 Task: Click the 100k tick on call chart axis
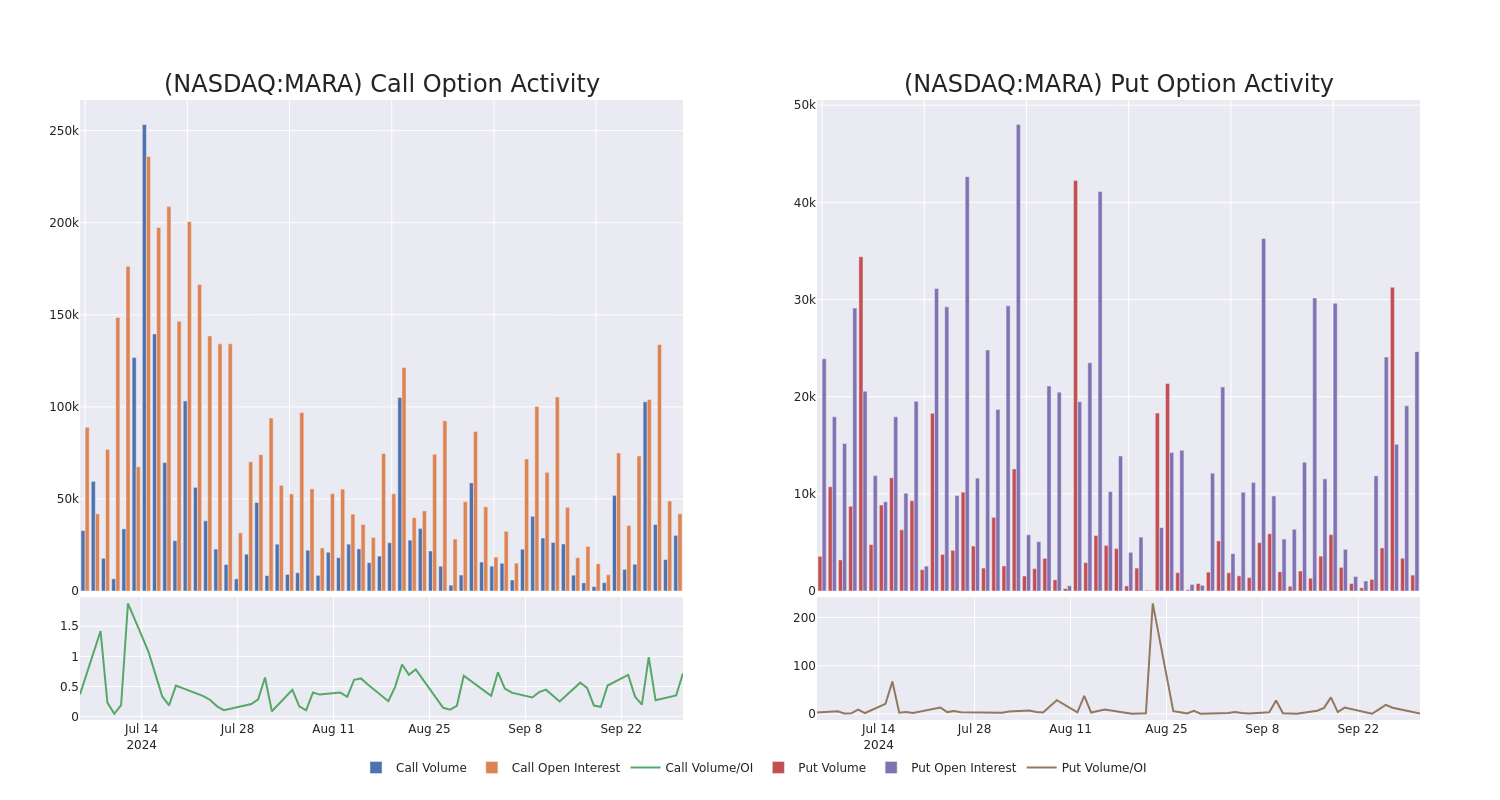pos(64,407)
